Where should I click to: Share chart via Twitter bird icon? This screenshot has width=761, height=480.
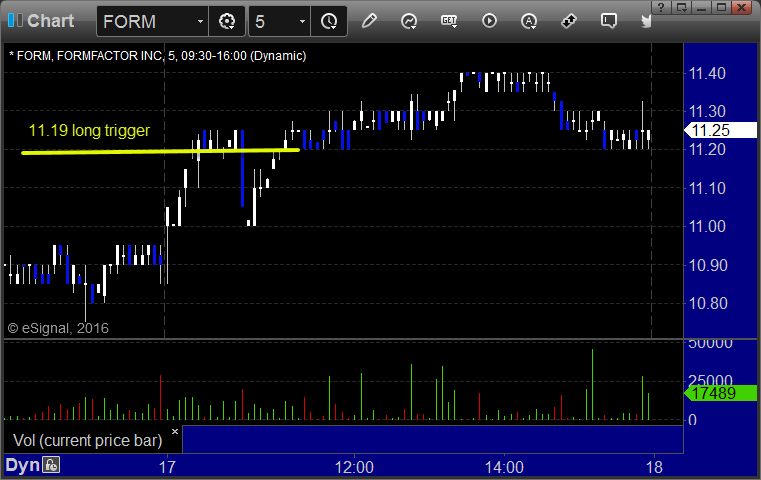(x=646, y=21)
